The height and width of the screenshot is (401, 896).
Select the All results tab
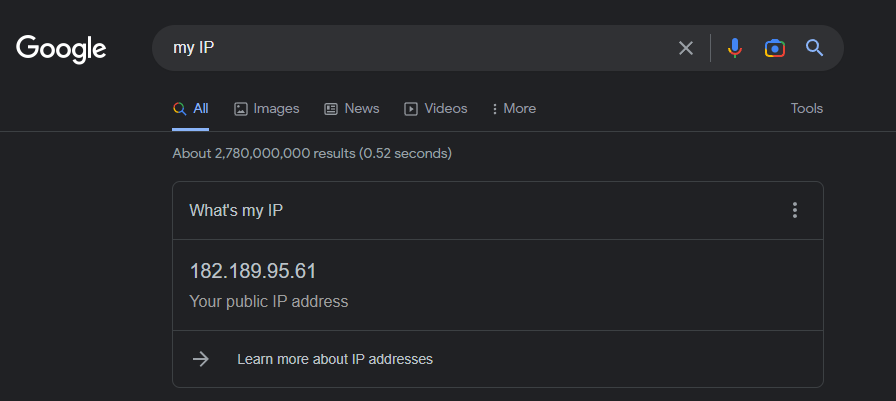(x=191, y=109)
